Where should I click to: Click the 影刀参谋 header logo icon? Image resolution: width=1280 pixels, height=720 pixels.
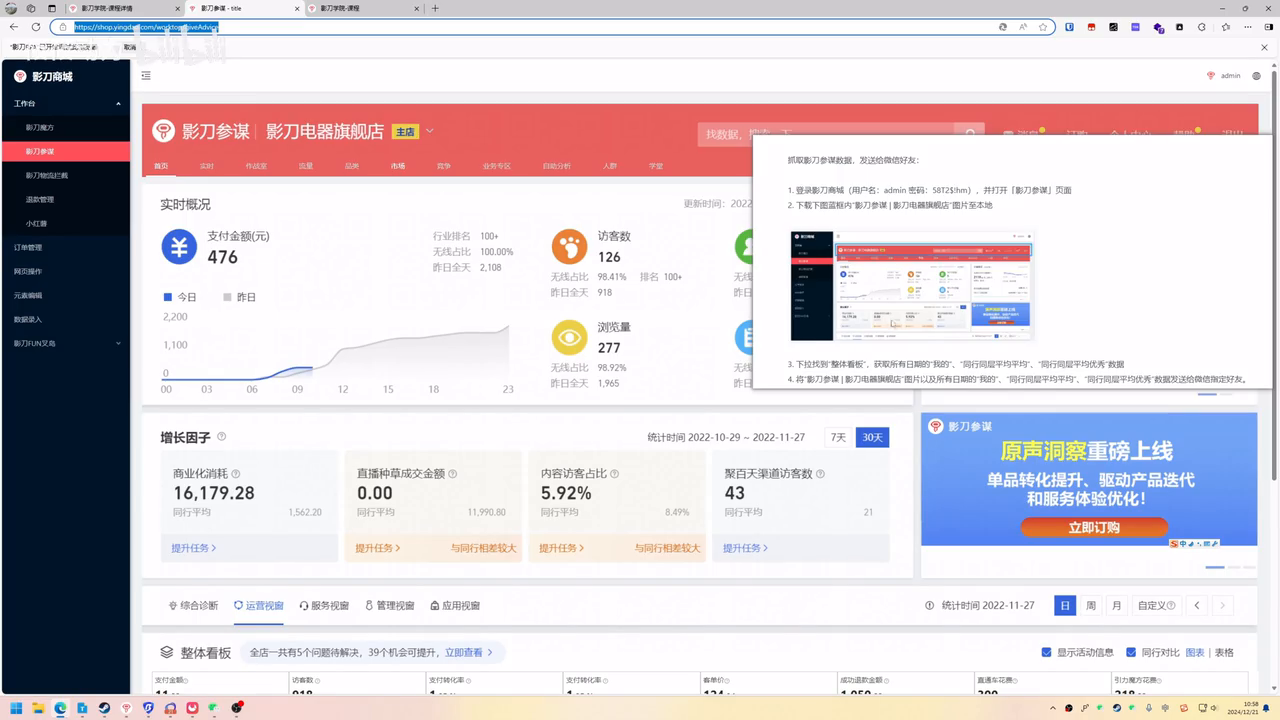(x=163, y=131)
